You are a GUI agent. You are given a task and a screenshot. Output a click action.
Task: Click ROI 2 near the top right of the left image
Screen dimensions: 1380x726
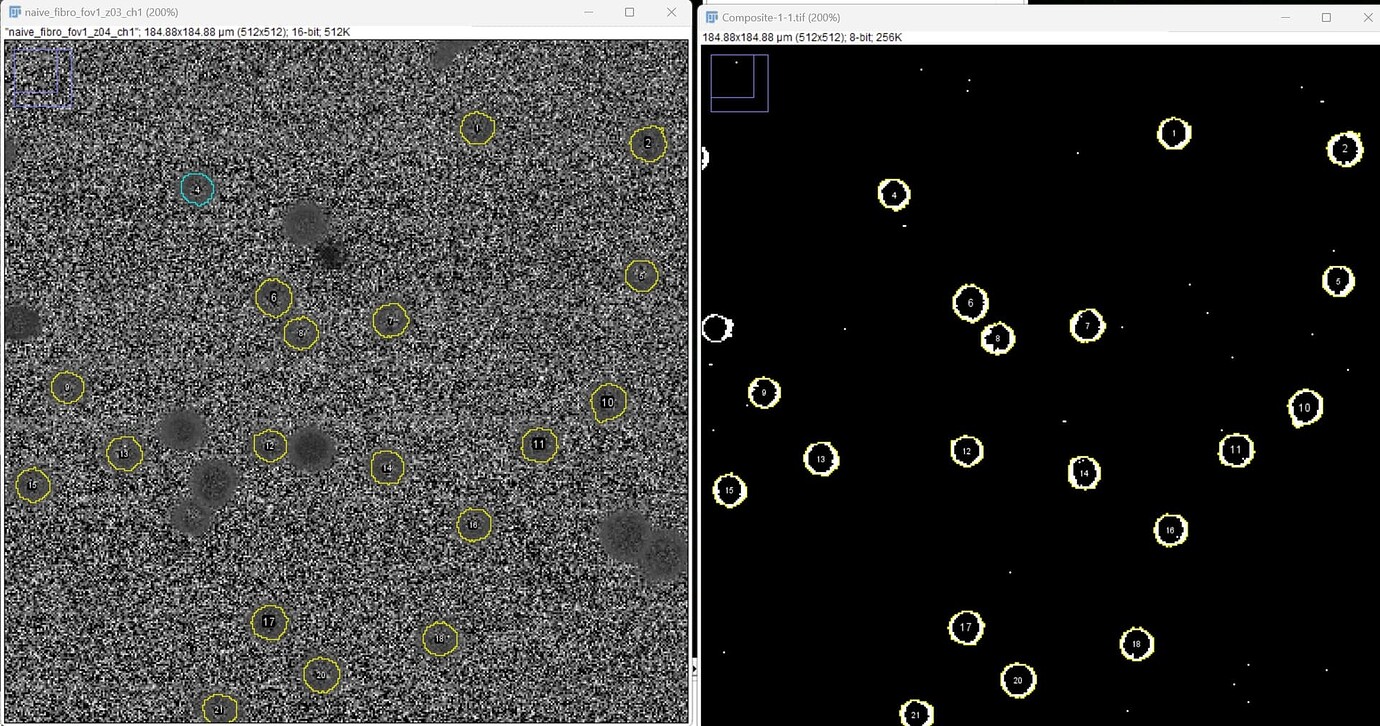tap(648, 143)
